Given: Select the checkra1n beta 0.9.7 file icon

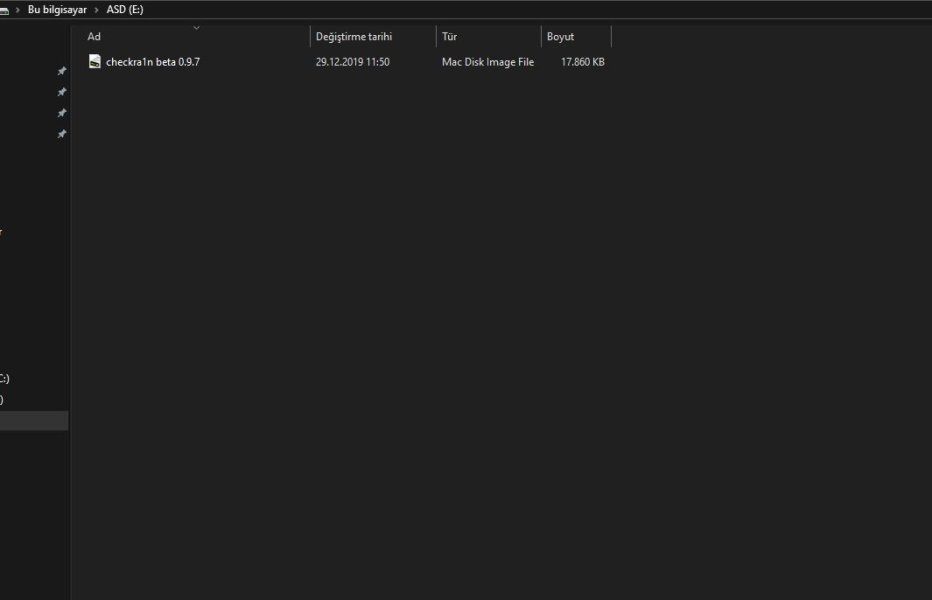Looking at the screenshot, I should (94, 62).
